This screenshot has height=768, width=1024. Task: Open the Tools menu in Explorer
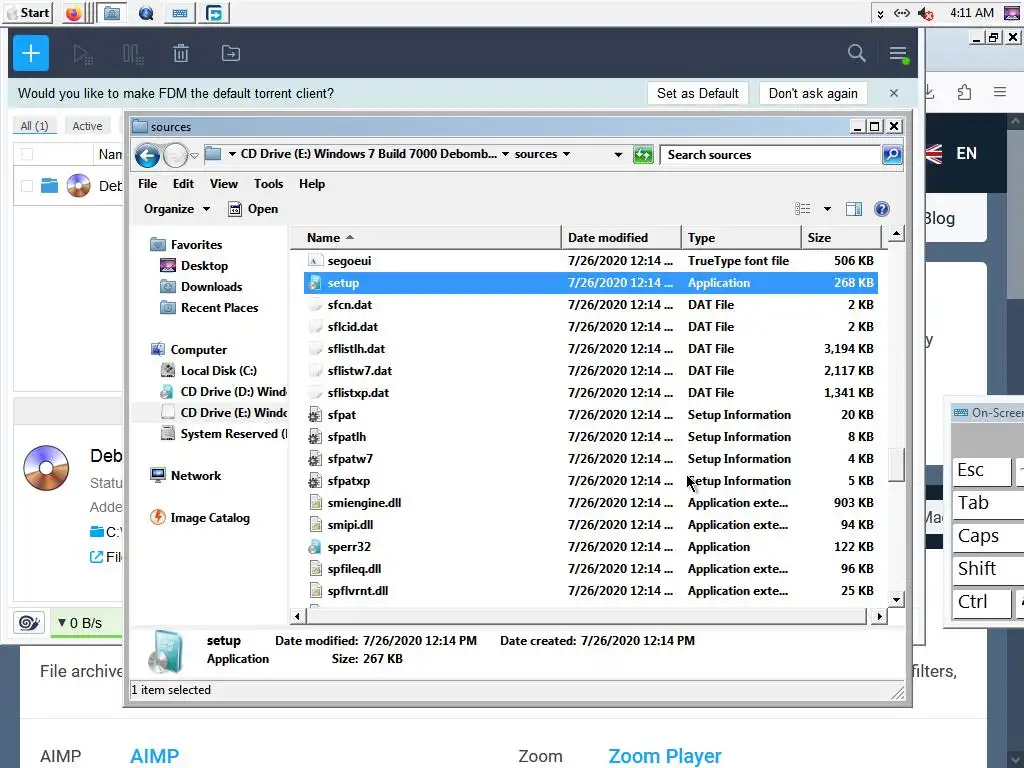[x=268, y=184]
